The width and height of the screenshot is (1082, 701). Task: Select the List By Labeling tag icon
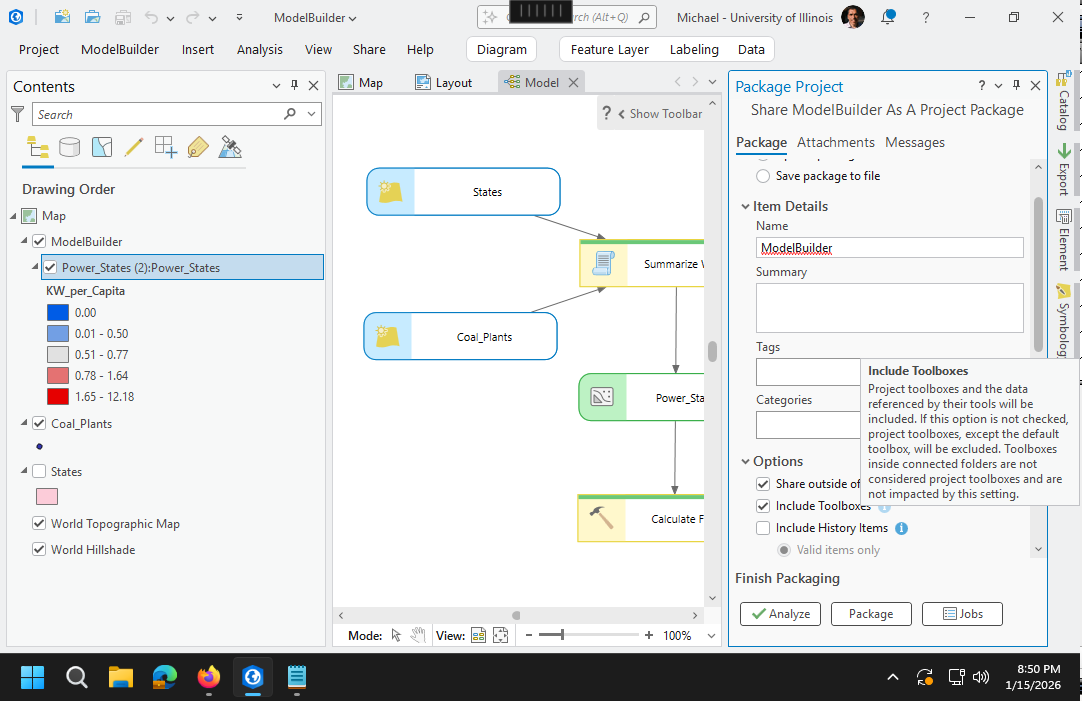(x=197, y=148)
